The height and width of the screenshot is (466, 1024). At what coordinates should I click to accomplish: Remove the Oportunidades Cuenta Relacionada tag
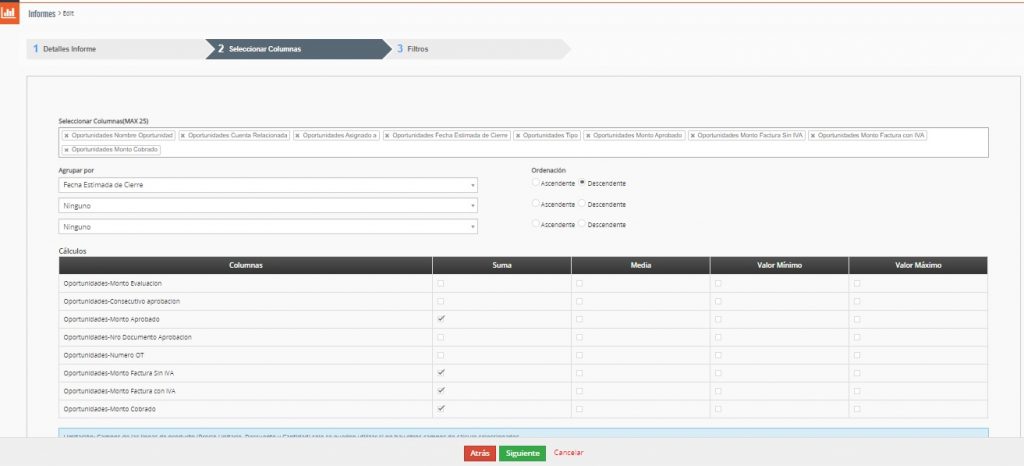183,135
